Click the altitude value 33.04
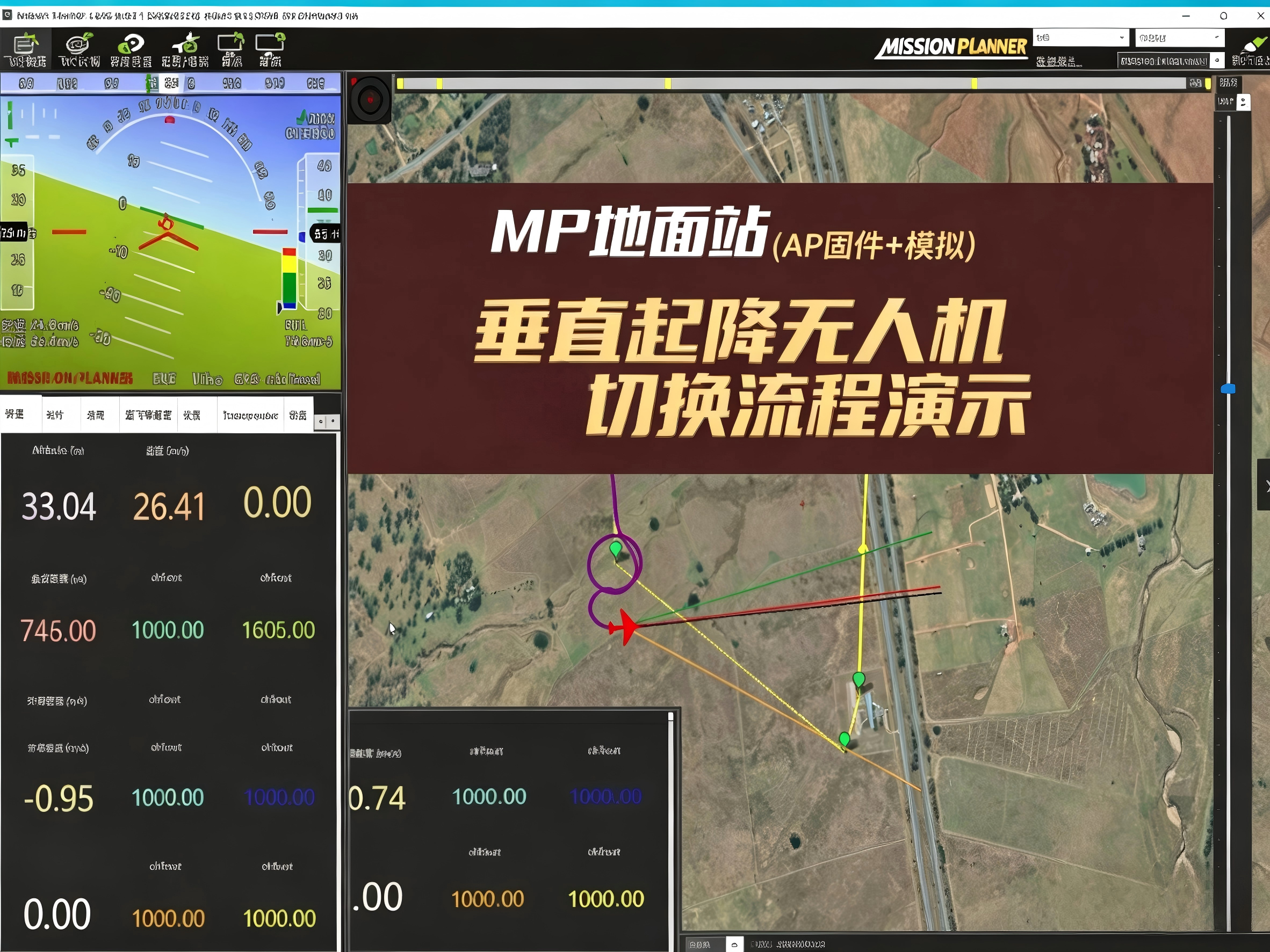Viewport: 1270px width, 952px height. 59,507
